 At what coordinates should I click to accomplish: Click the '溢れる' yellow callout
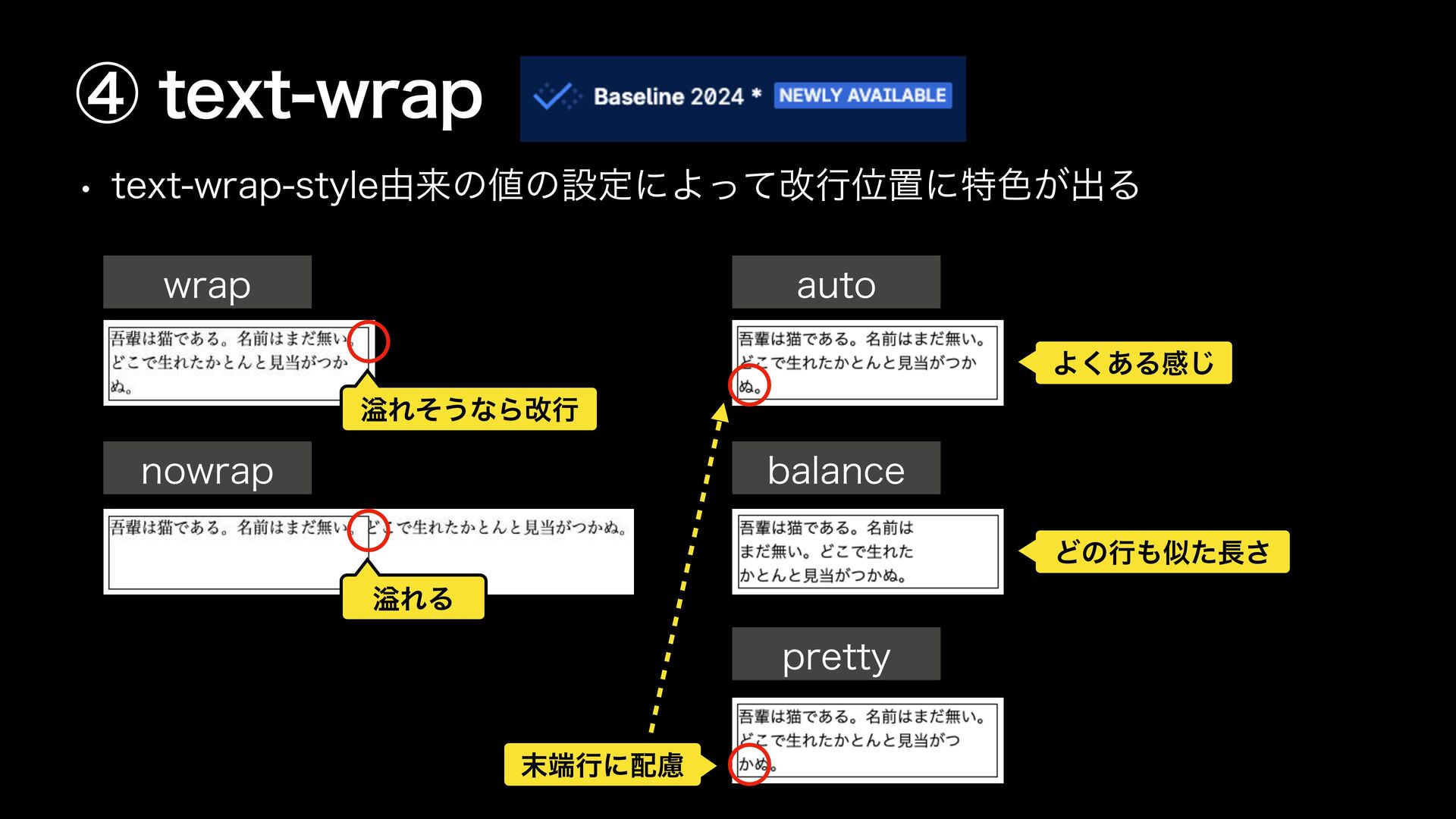[x=413, y=598]
